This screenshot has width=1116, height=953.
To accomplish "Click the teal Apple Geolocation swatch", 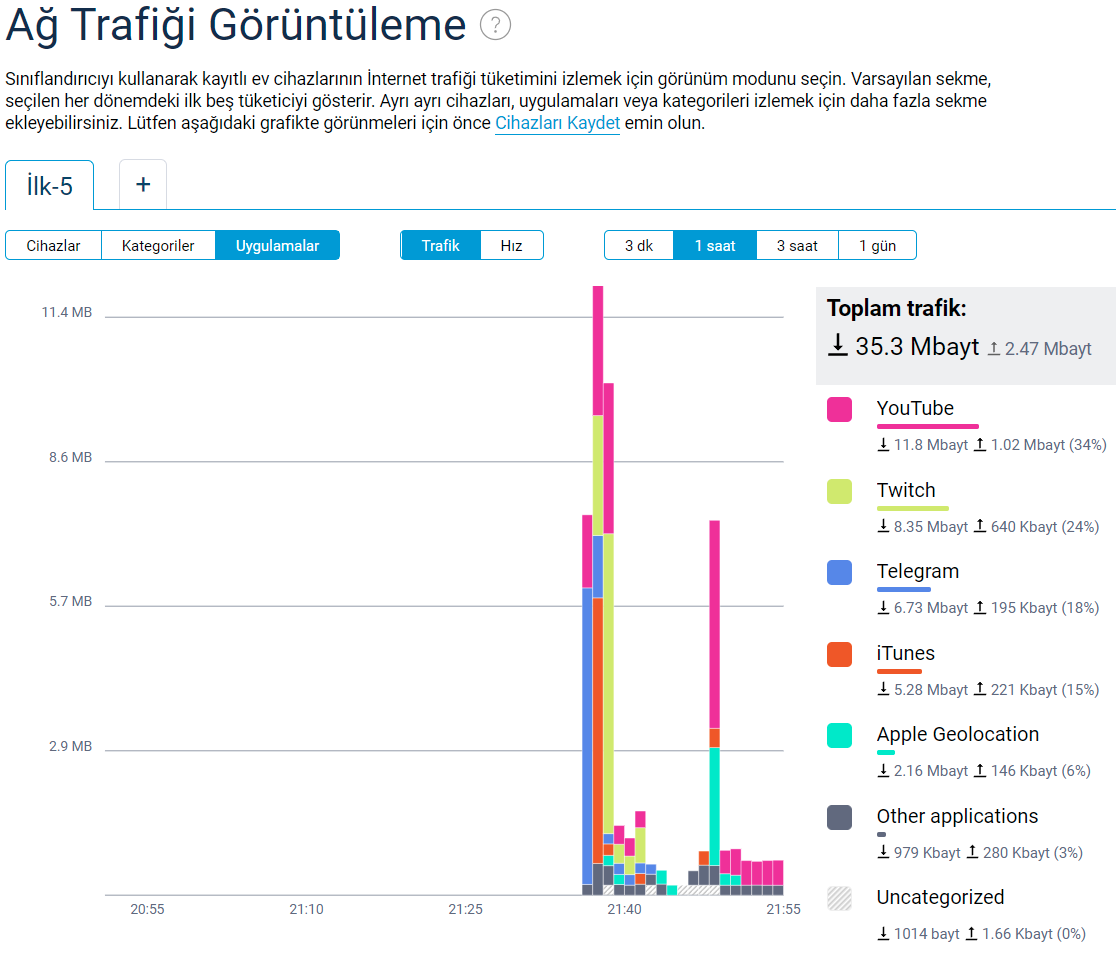I will tap(839, 736).
